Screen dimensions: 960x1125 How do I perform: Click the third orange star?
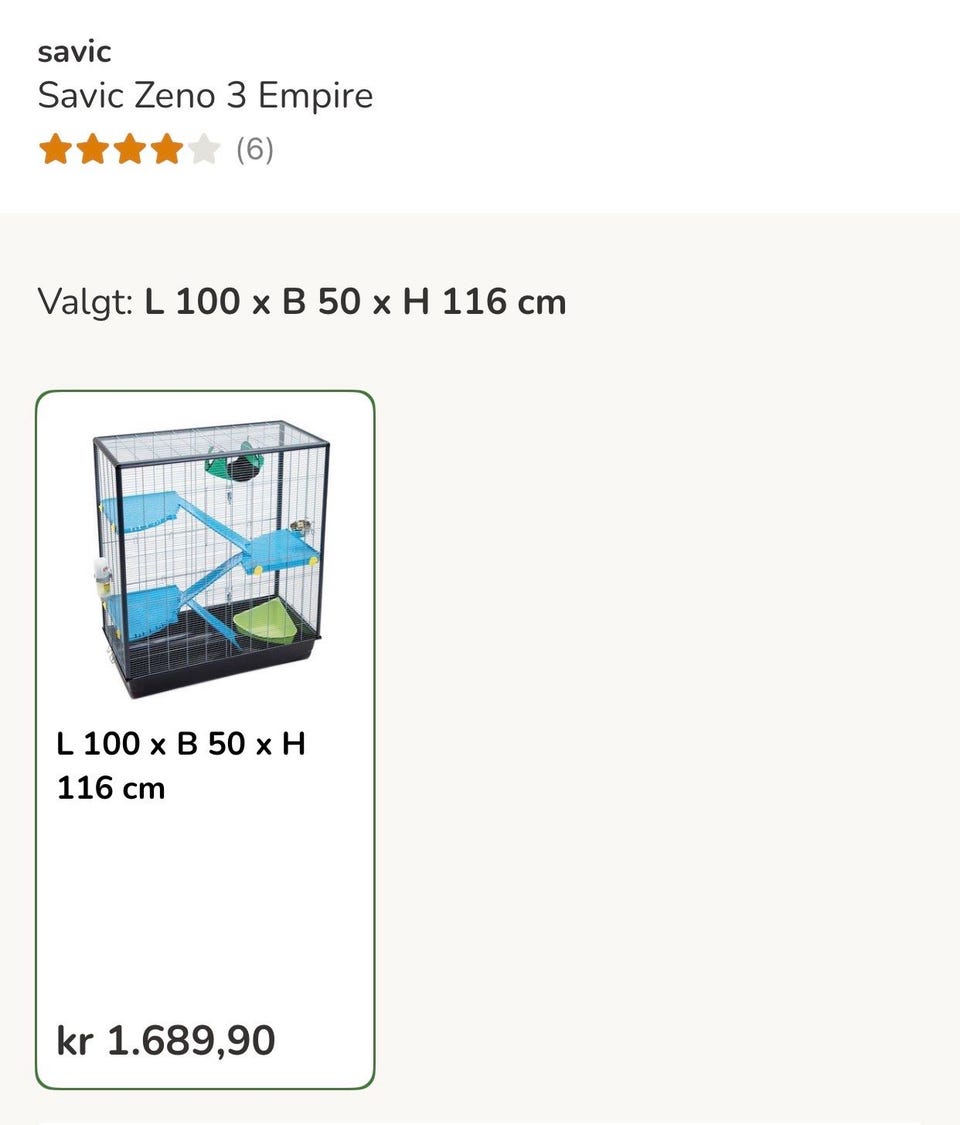point(129,148)
